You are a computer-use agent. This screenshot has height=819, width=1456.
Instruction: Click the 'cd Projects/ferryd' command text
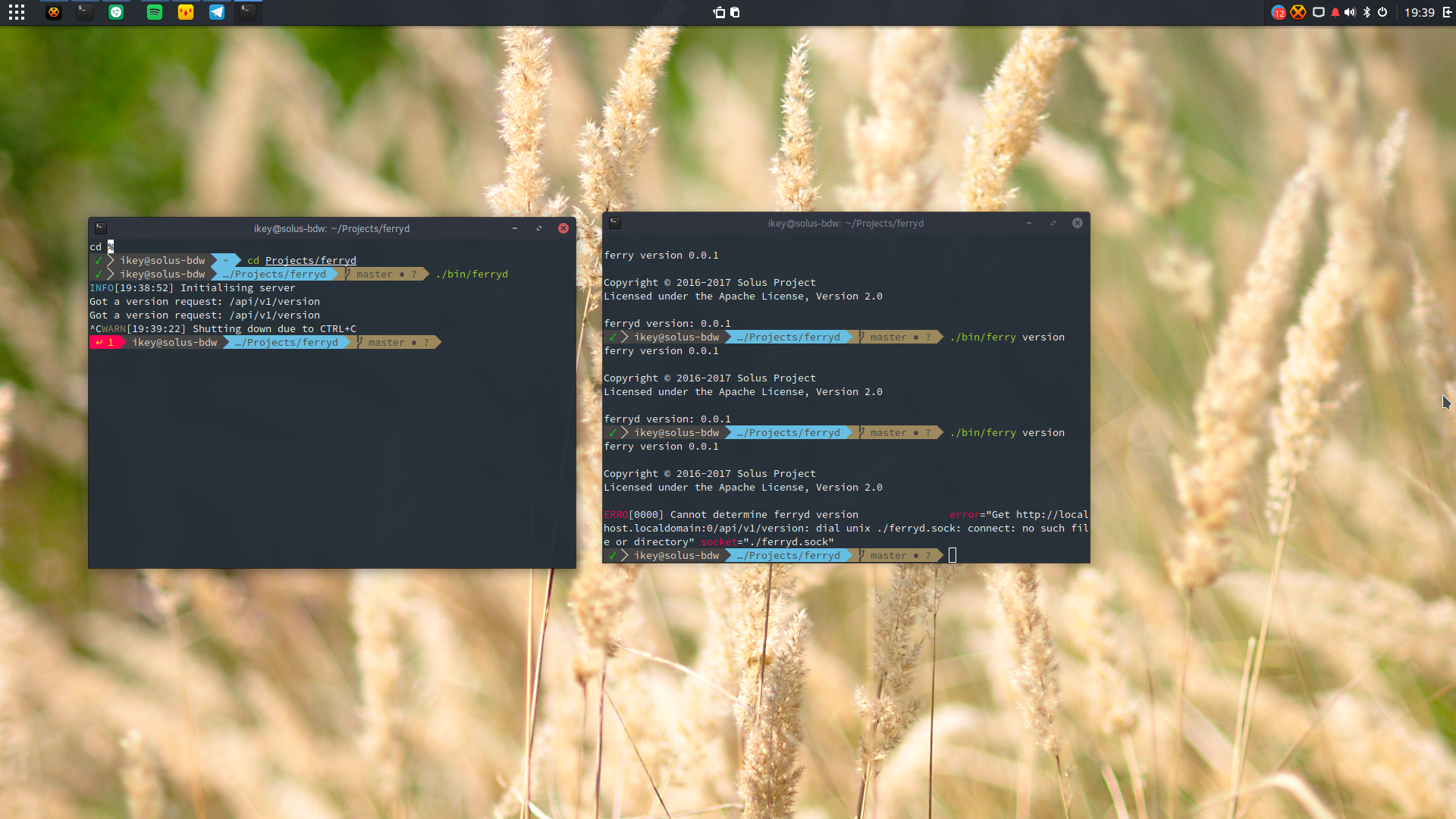click(302, 261)
